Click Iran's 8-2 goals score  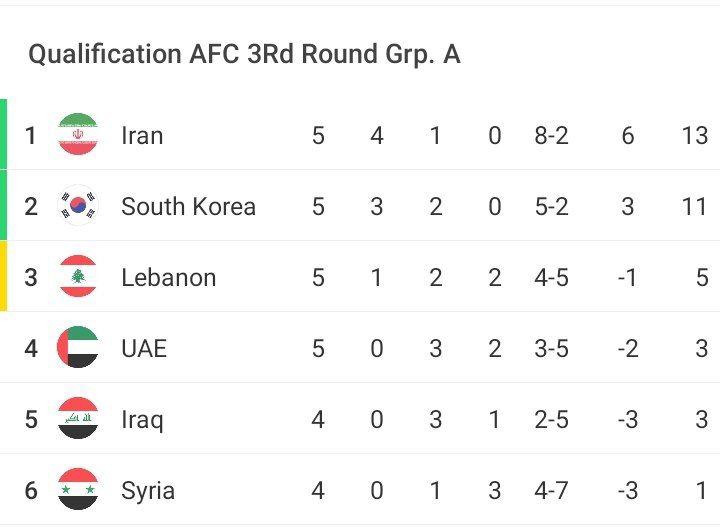[x=551, y=135]
